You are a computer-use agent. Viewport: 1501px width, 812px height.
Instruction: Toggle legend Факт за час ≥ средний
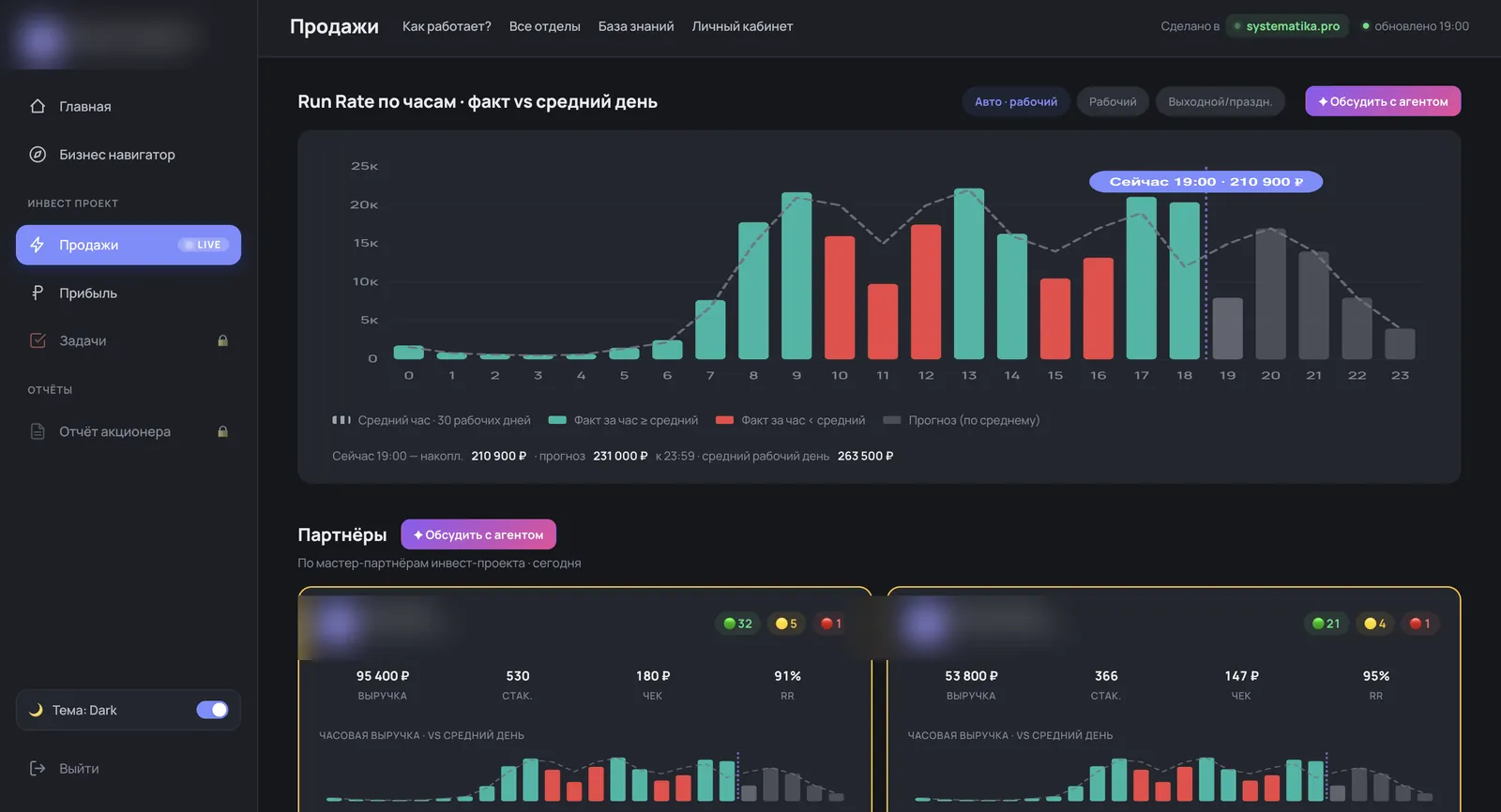click(623, 420)
